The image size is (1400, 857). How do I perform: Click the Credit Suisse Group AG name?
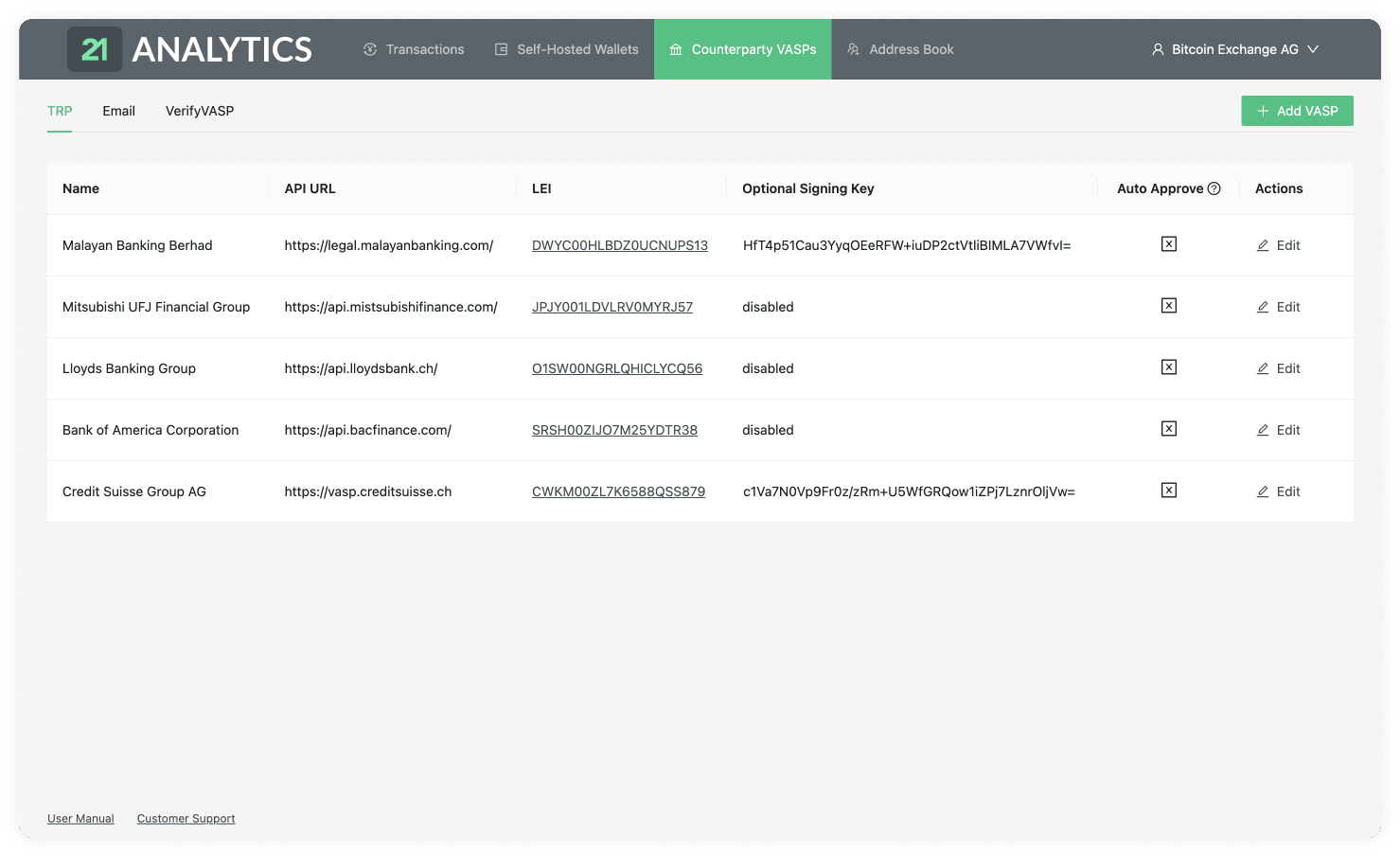(134, 491)
